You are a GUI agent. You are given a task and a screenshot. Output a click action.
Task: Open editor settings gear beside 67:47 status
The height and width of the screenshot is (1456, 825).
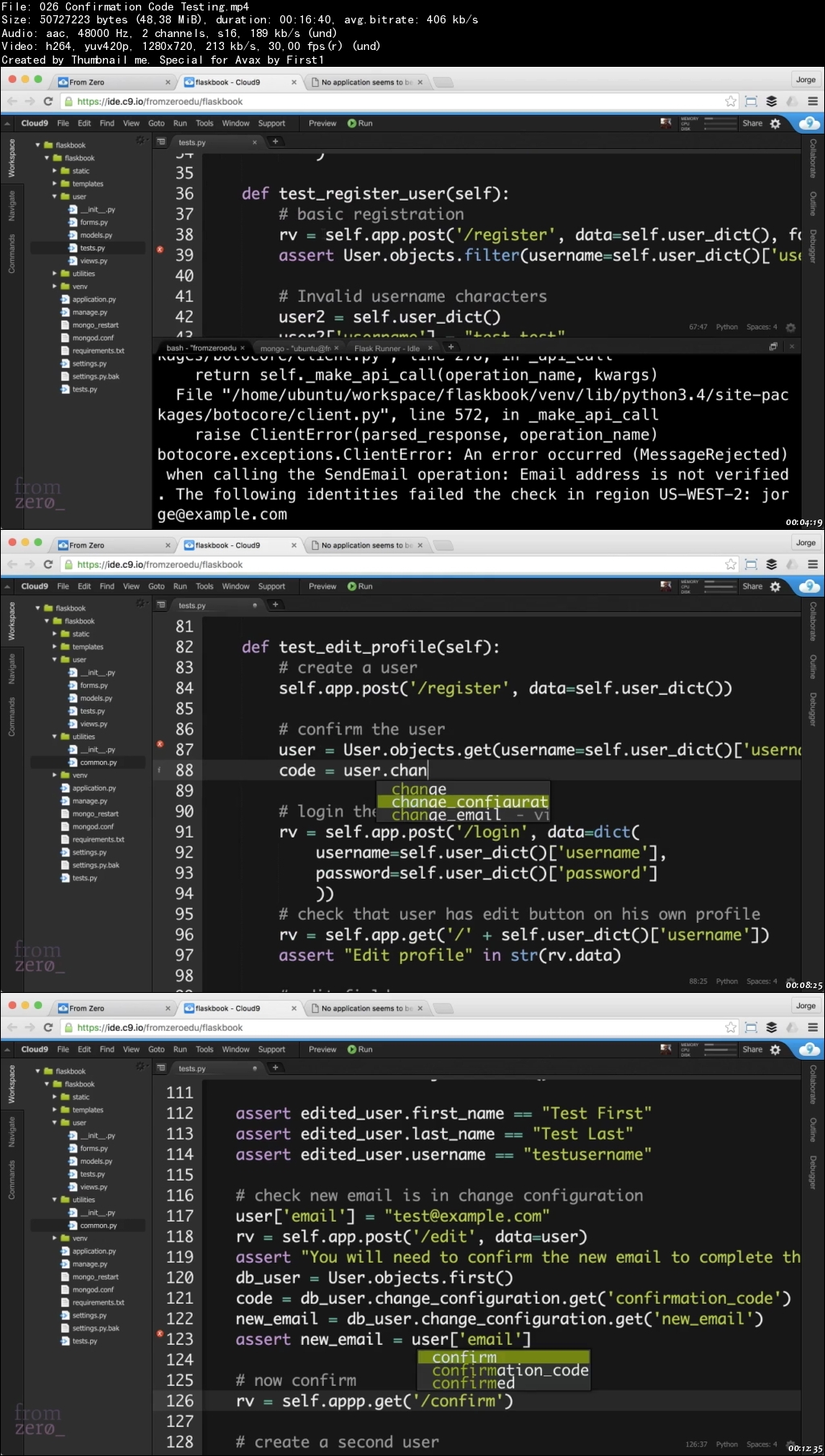point(790,328)
